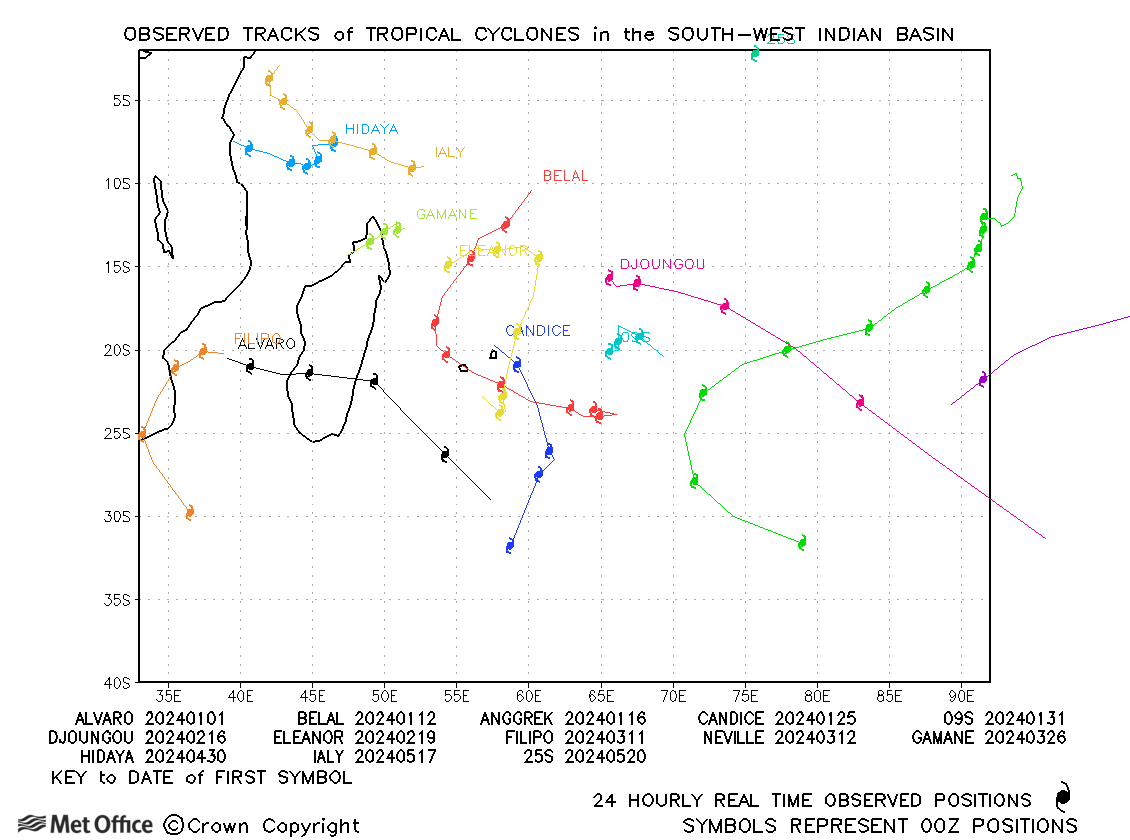Click the teal cyclone symbol at top edge

coord(755,53)
